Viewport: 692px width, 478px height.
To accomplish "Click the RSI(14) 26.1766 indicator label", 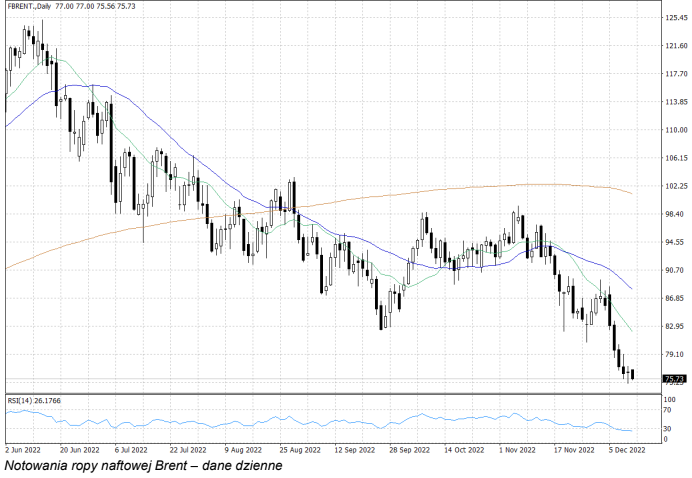I will [33, 401].
